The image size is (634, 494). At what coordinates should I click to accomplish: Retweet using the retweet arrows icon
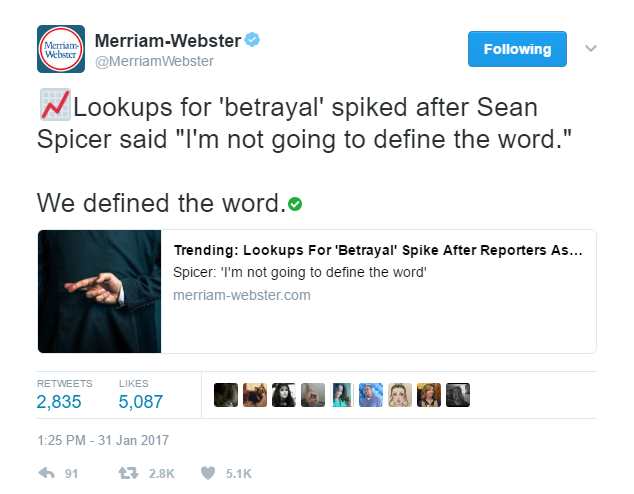point(128,473)
